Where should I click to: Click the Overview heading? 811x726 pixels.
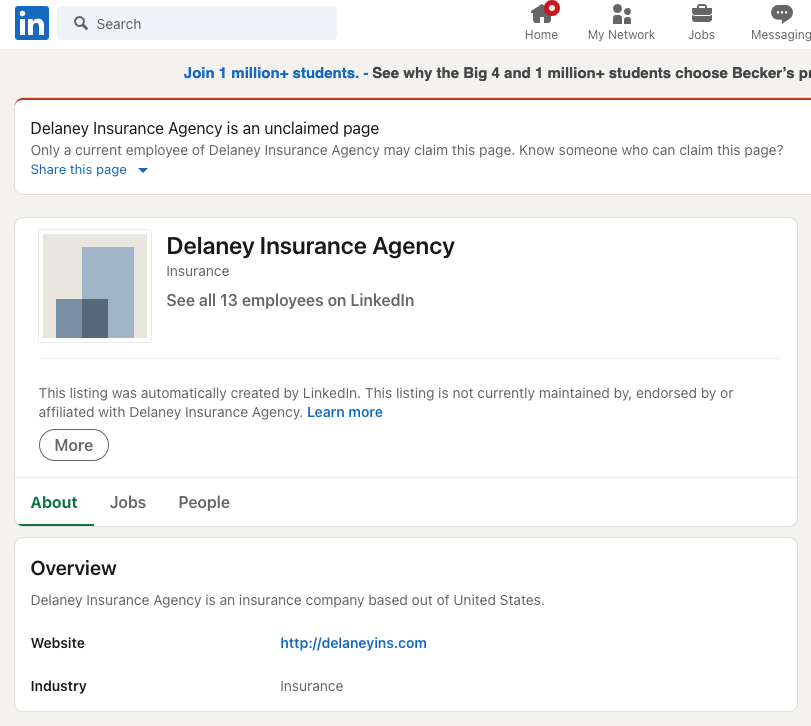tap(73, 568)
